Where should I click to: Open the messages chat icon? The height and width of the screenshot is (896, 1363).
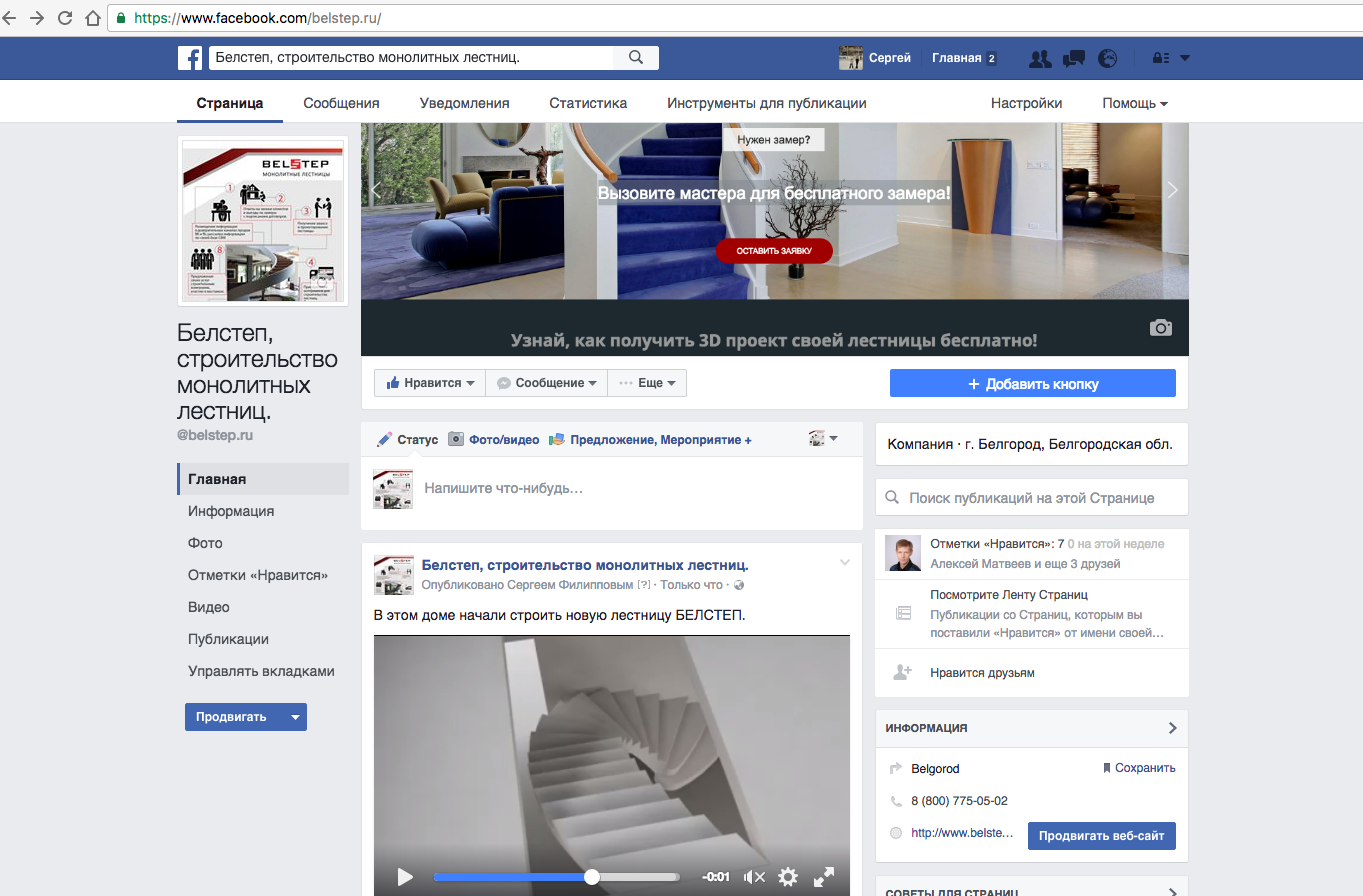1074,58
